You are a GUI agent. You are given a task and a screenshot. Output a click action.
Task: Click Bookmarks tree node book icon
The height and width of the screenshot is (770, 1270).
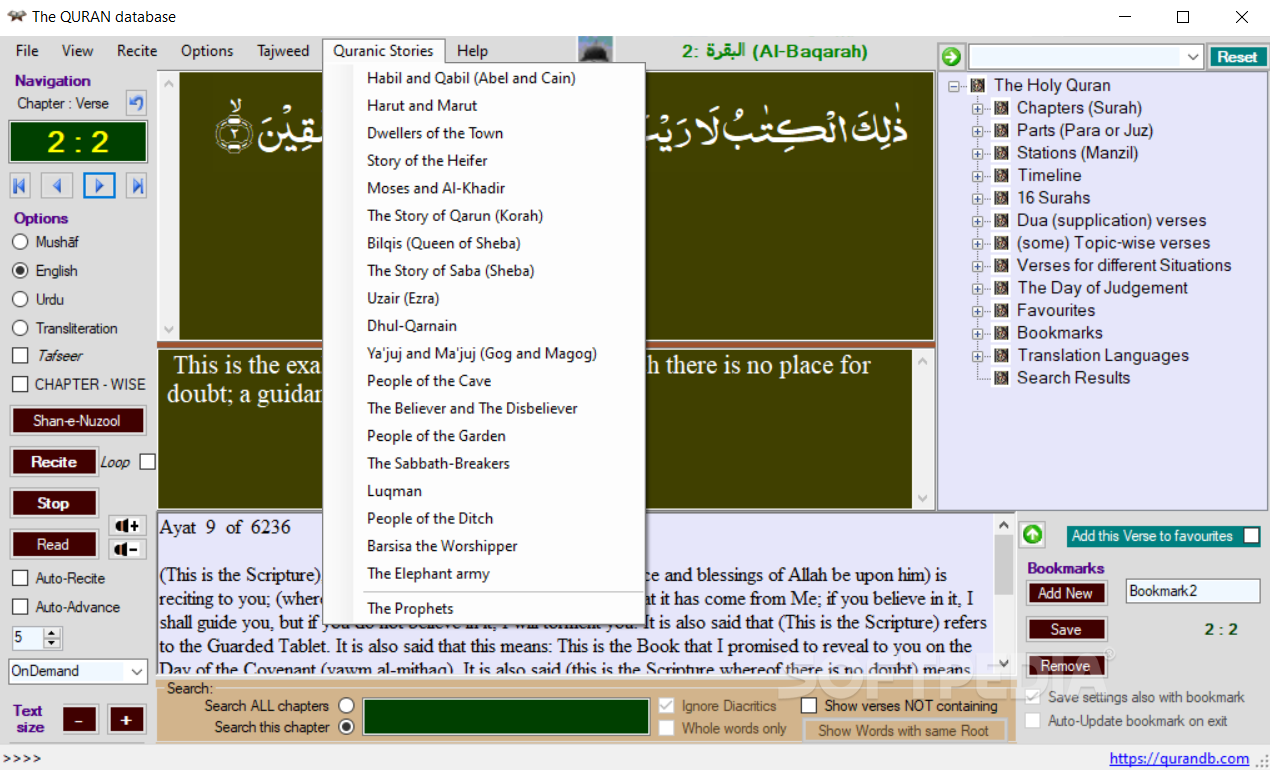click(x=1001, y=333)
